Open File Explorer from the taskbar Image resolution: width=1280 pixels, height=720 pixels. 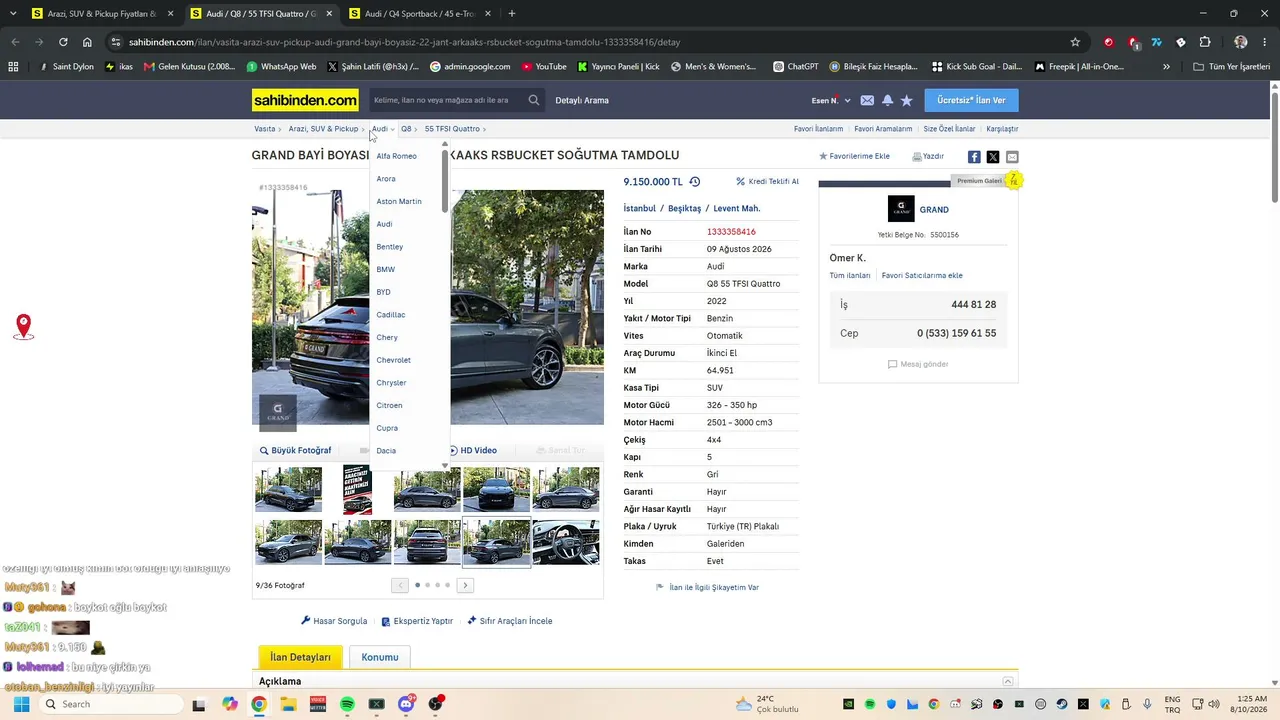pyautogui.click(x=288, y=704)
